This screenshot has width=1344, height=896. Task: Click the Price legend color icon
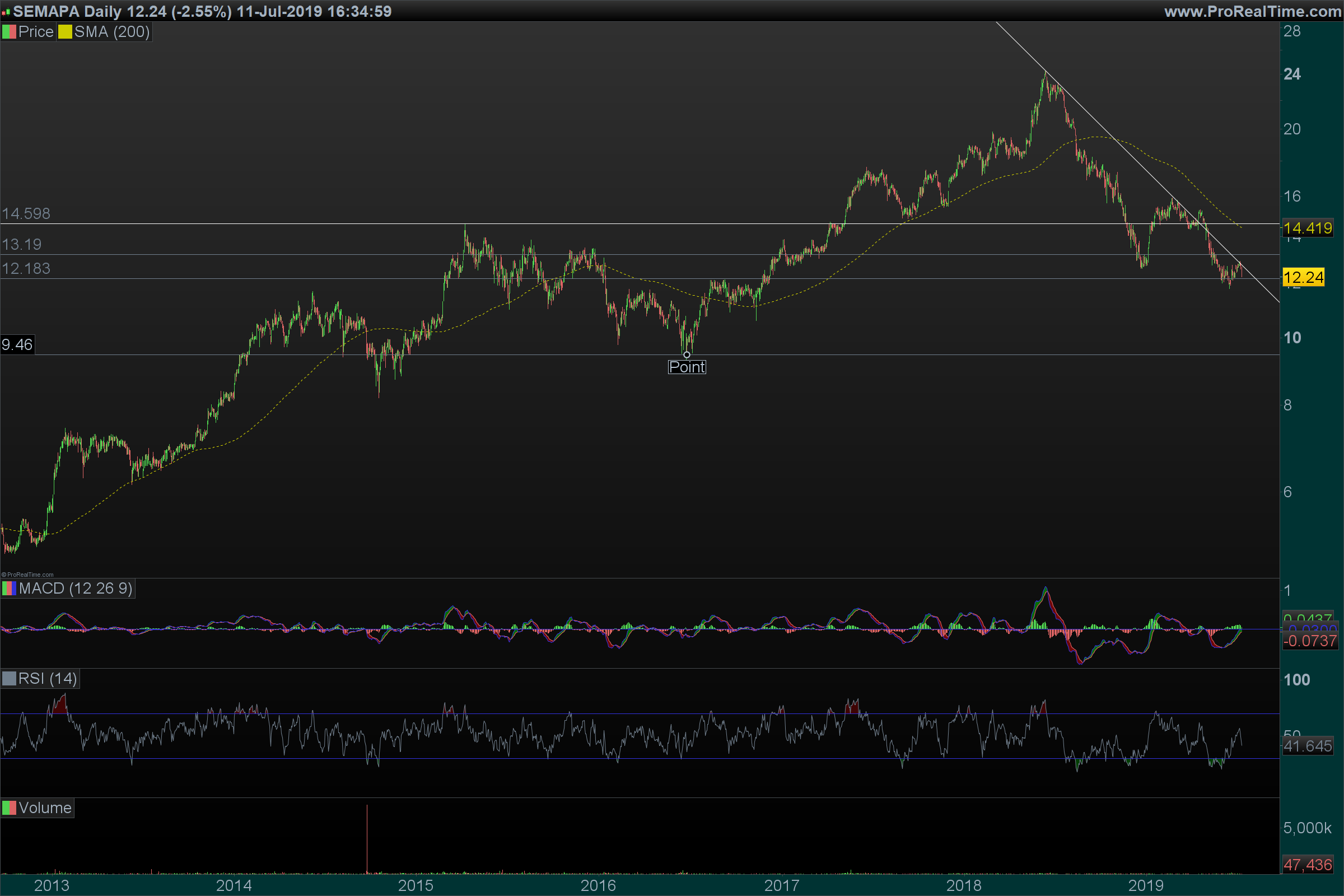coord(9,32)
